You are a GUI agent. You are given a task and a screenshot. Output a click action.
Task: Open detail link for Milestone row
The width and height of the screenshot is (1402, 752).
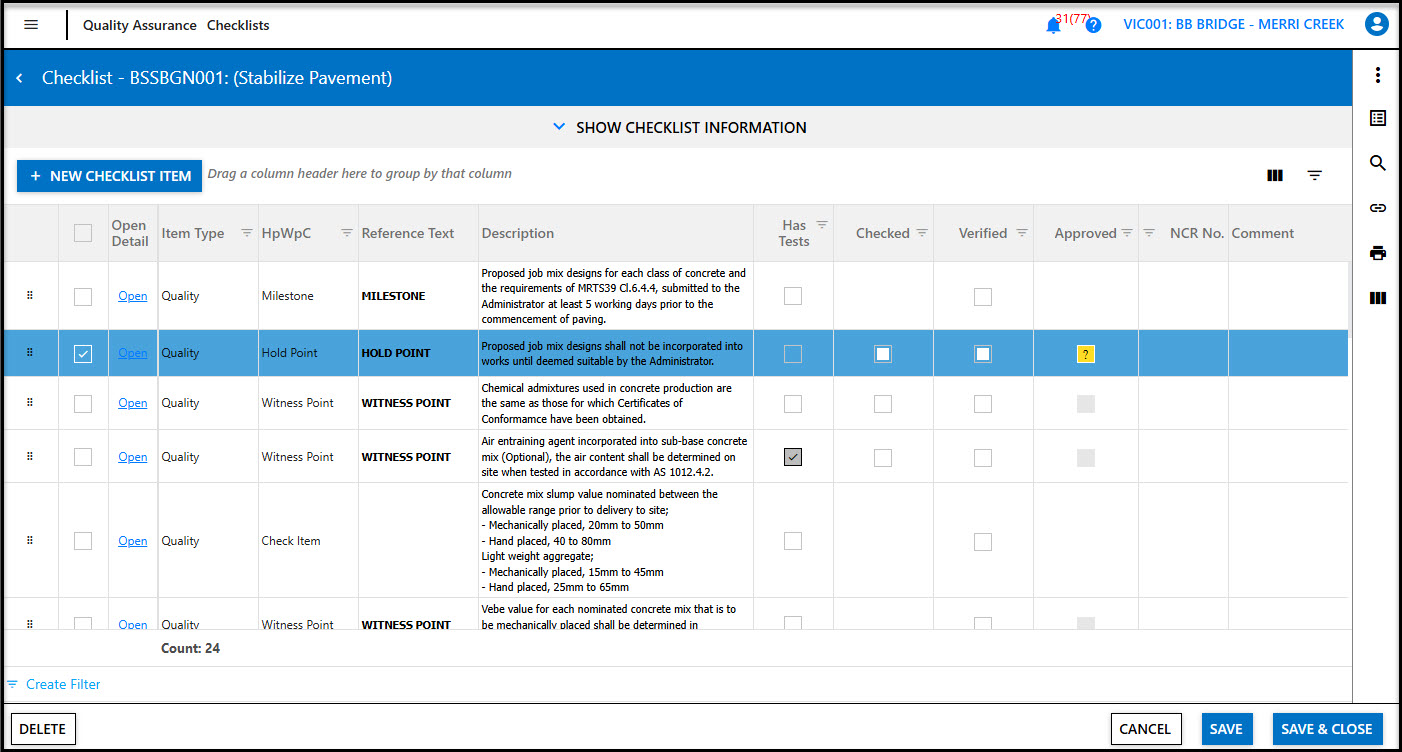coord(133,296)
